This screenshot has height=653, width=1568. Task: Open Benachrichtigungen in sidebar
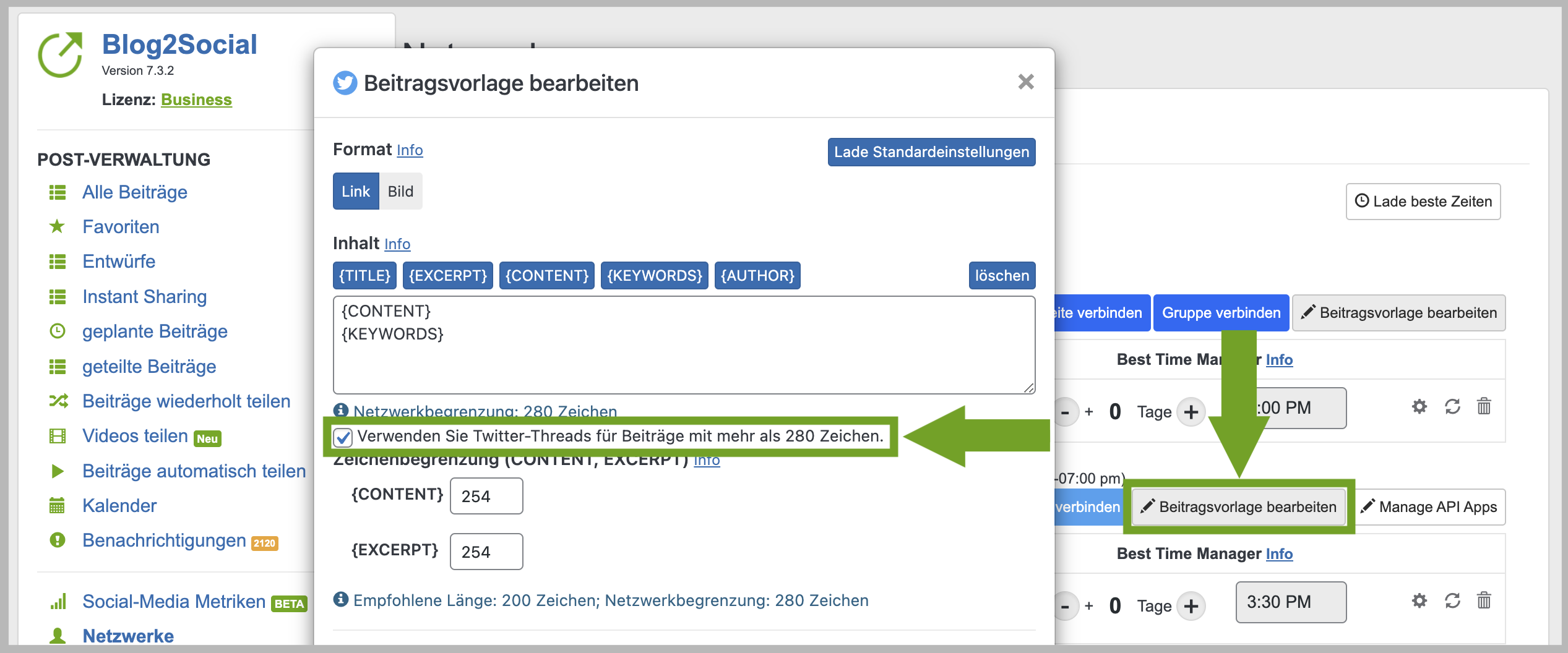(x=164, y=540)
